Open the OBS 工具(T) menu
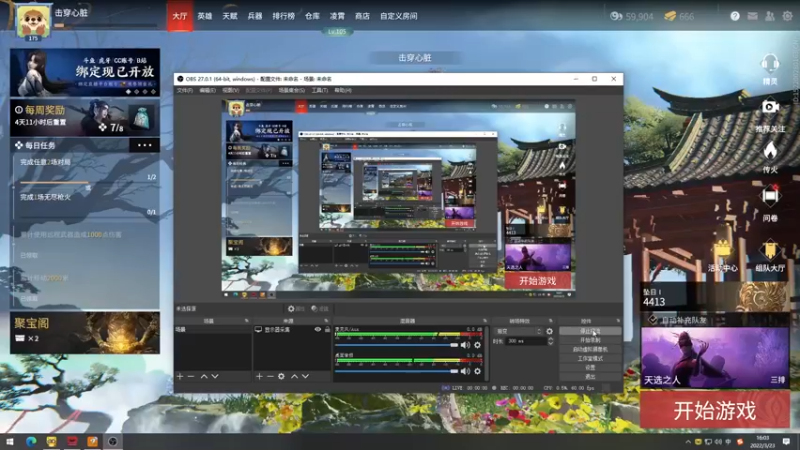The width and height of the screenshot is (800, 450). tap(319, 90)
